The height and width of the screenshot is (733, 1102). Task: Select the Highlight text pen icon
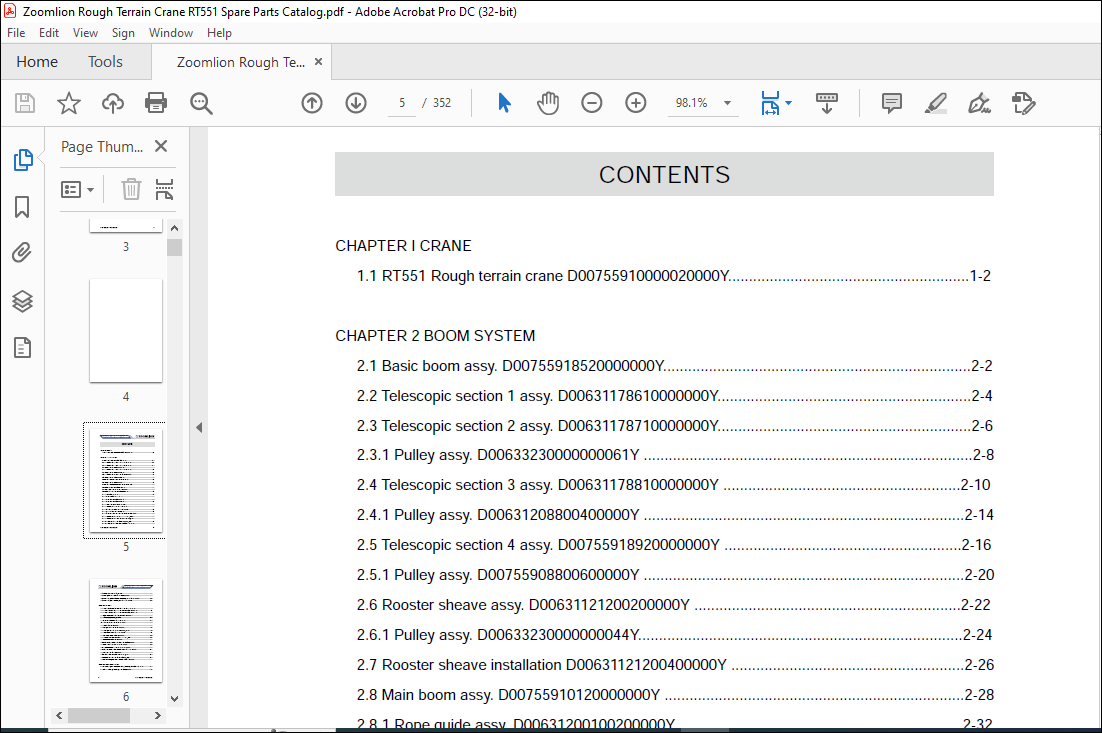pos(935,103)
